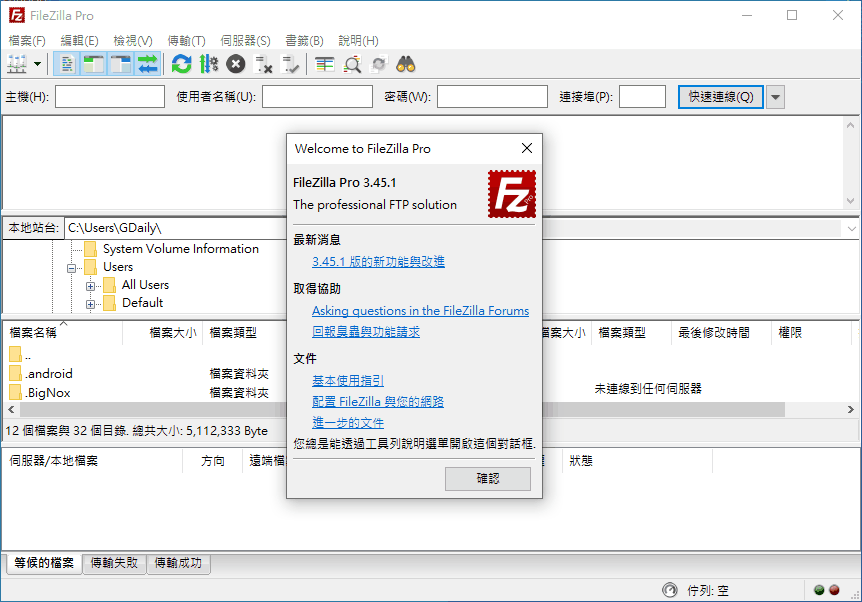
Task: Select the .BigNox folder in the list
Action: coord(40,393)
